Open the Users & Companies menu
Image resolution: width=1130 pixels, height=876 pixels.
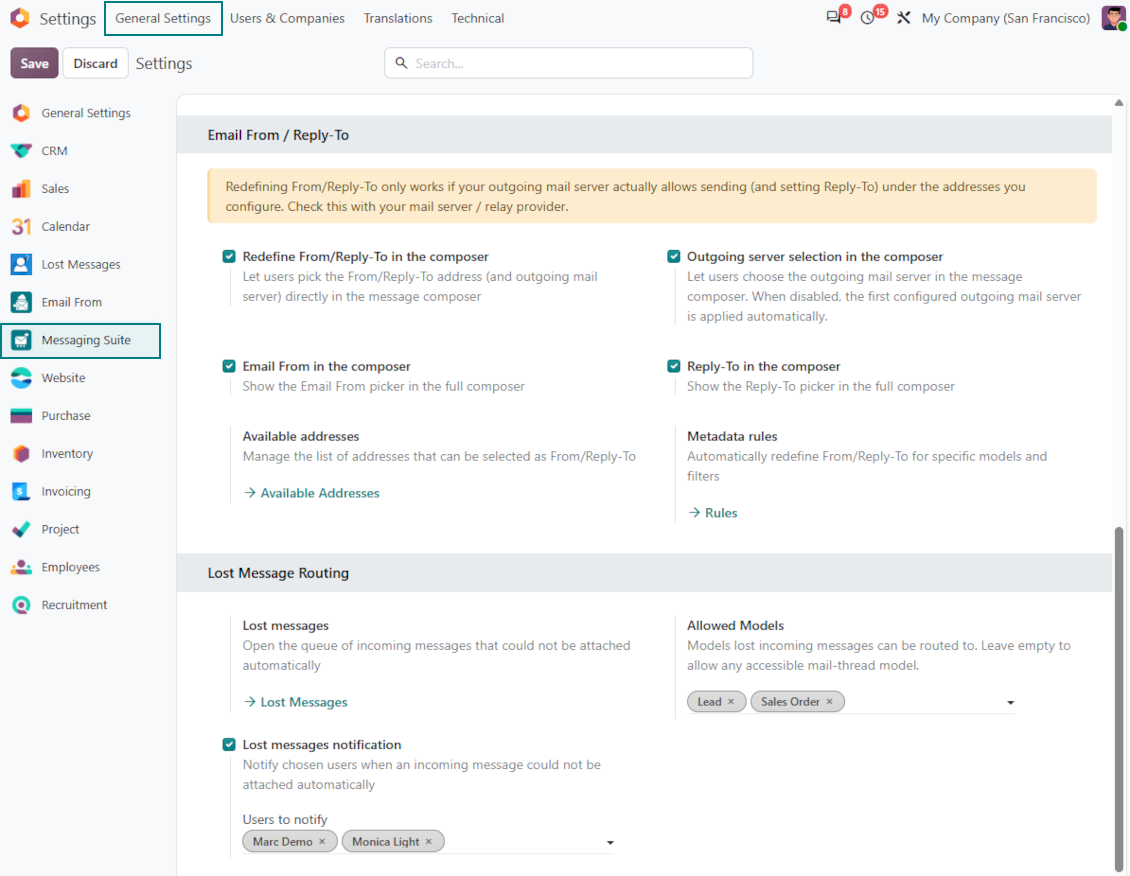coord(287,18)
